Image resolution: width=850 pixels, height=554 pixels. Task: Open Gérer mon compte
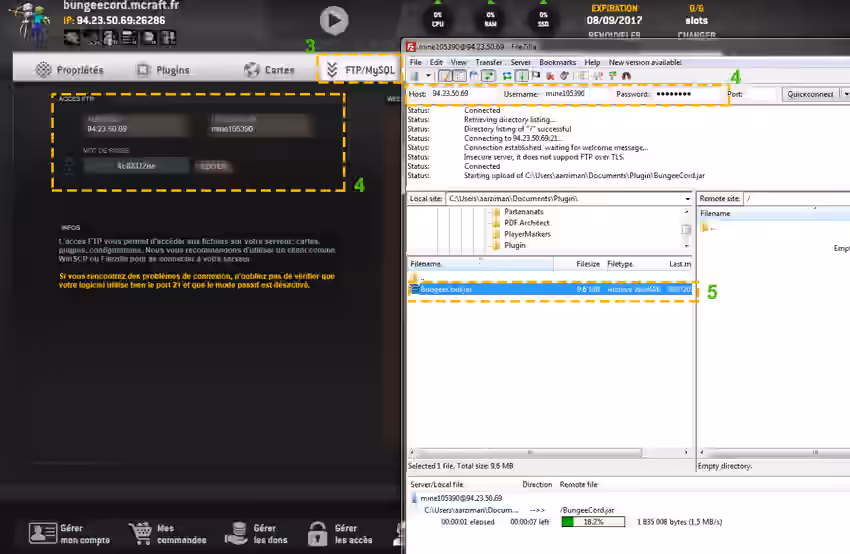pos(69,534)
